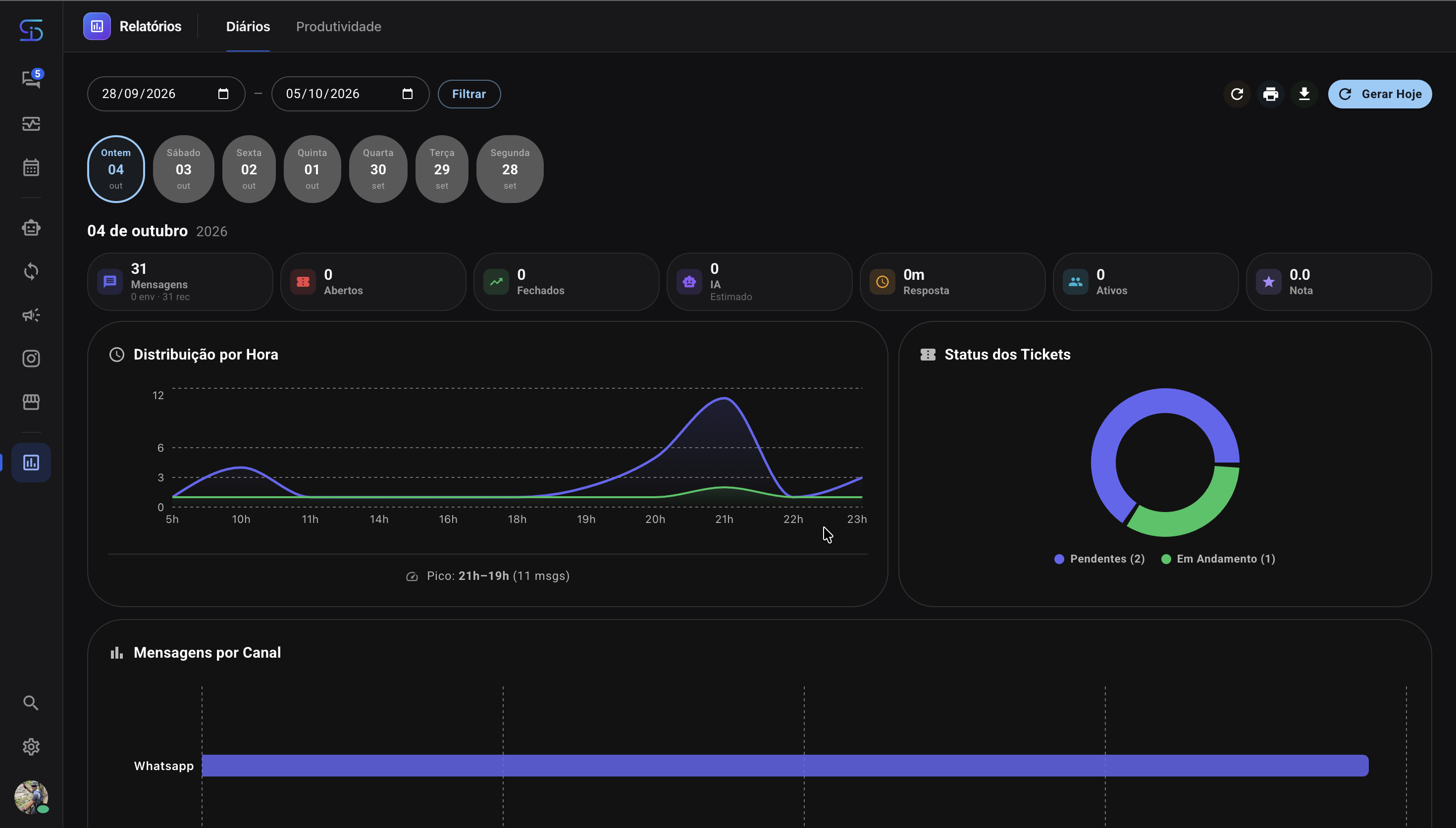1456x828 pixels.
Task: Select the Sexta 02 out day
Action: click(x=249, y=169)
